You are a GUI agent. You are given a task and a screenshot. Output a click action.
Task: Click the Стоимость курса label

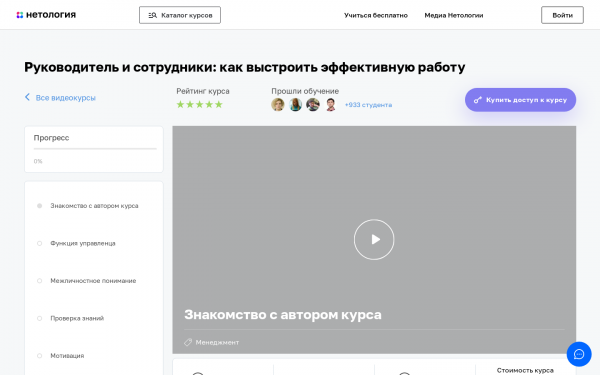pos(525,370)
